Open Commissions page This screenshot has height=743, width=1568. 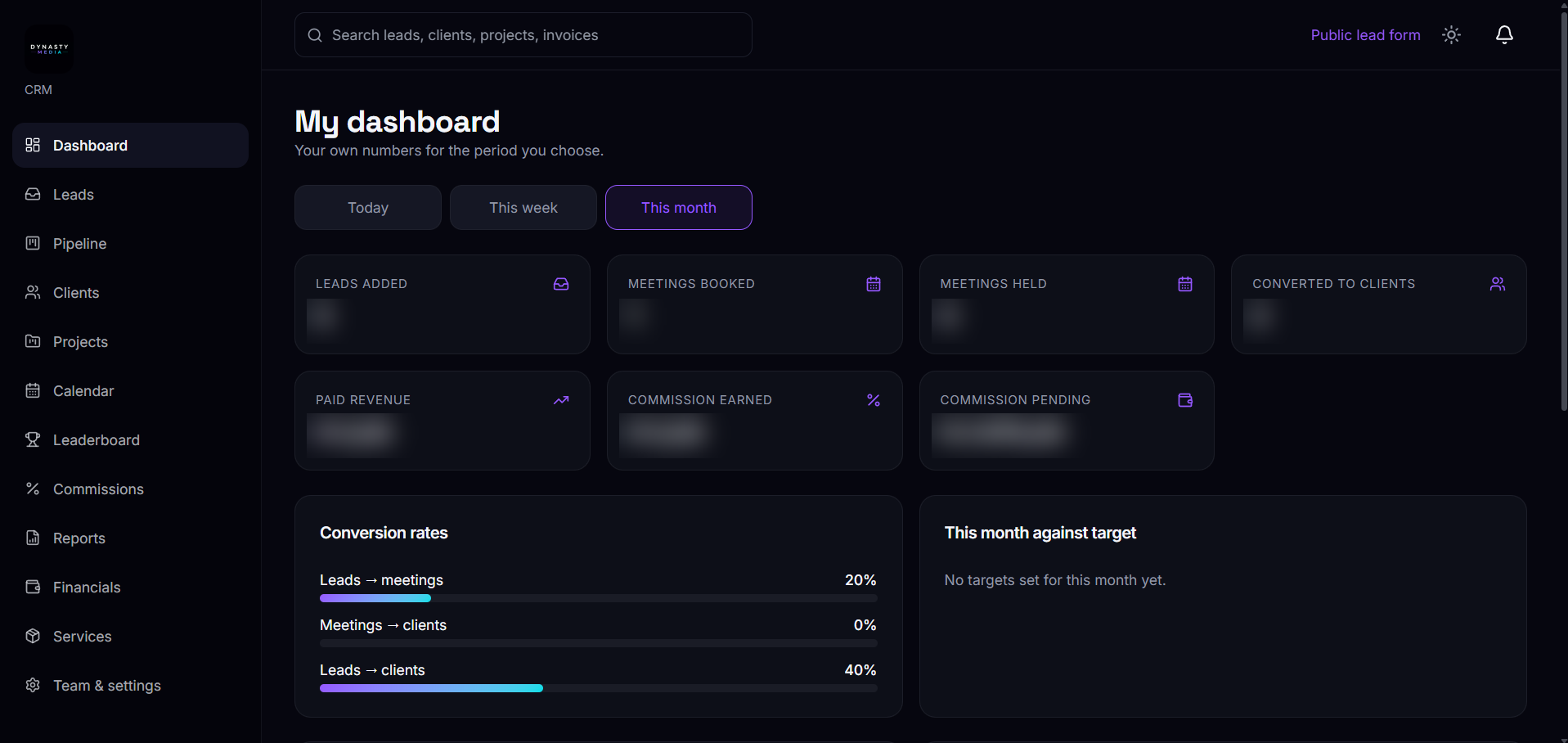point(130,489)
